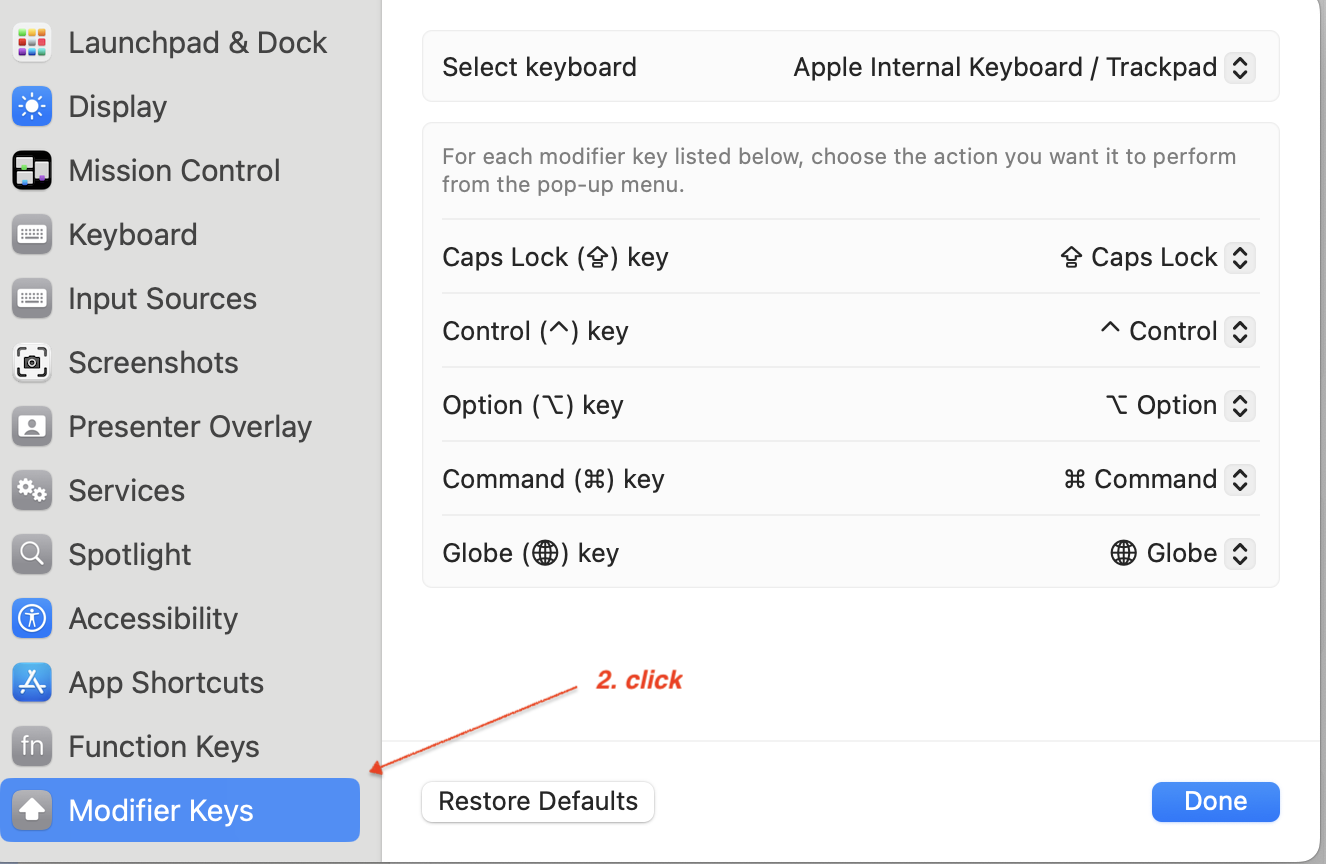Select the Keyboard sidebar item
The image size is (1326, 864).
point(133,234)
